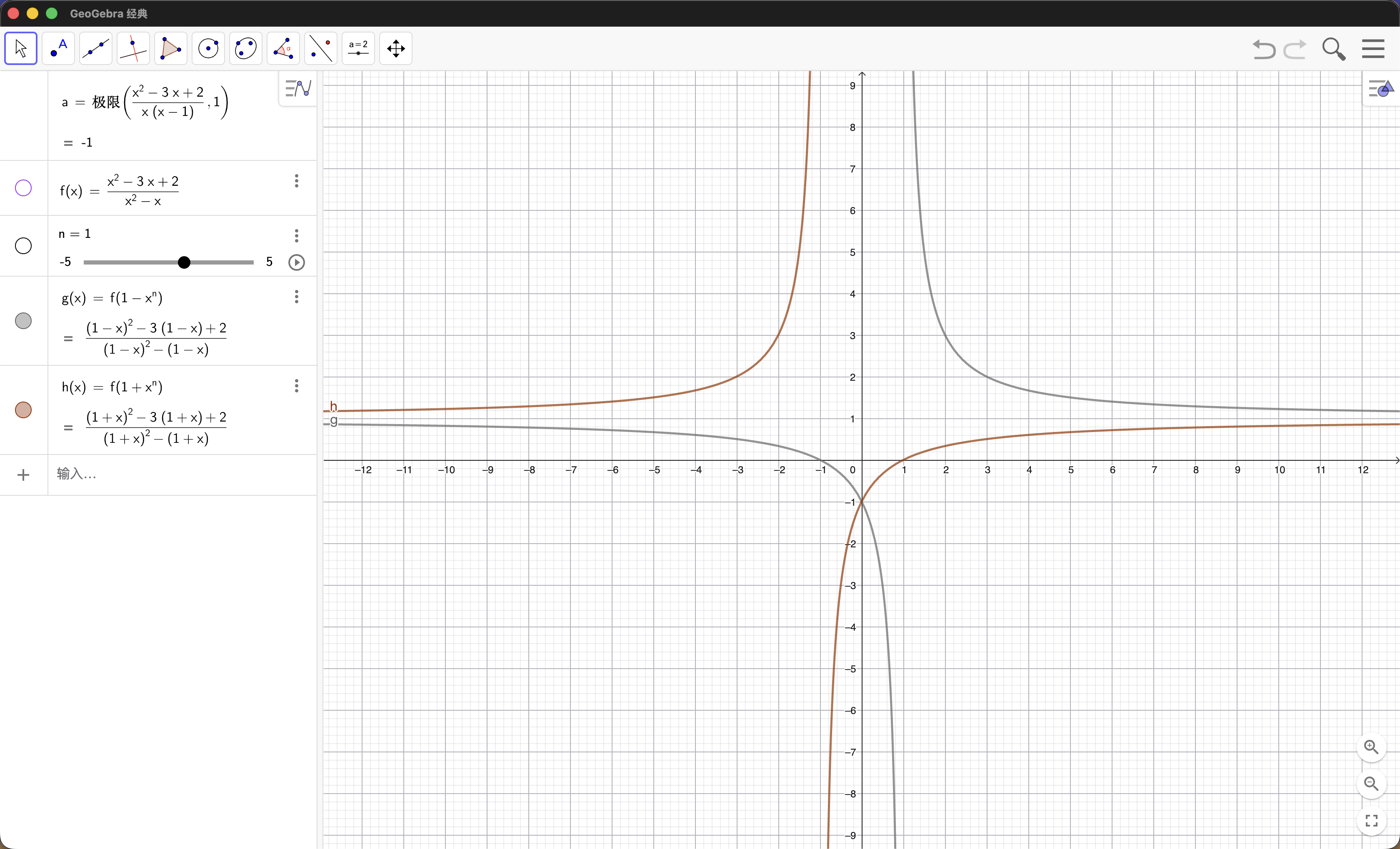Select the Polygon tool
This screenshot has width=1400, height=849.
170,48
